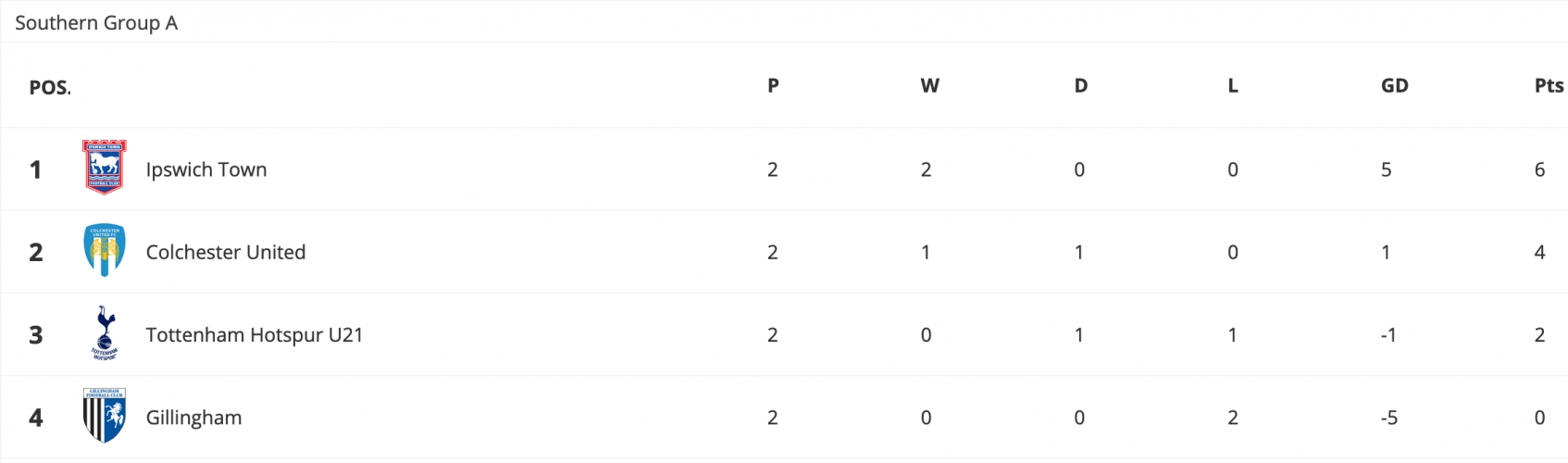This screenshot has height=463, width=1568.
Task: Click the Ipswich Town club crest
Action: [105, 168]
